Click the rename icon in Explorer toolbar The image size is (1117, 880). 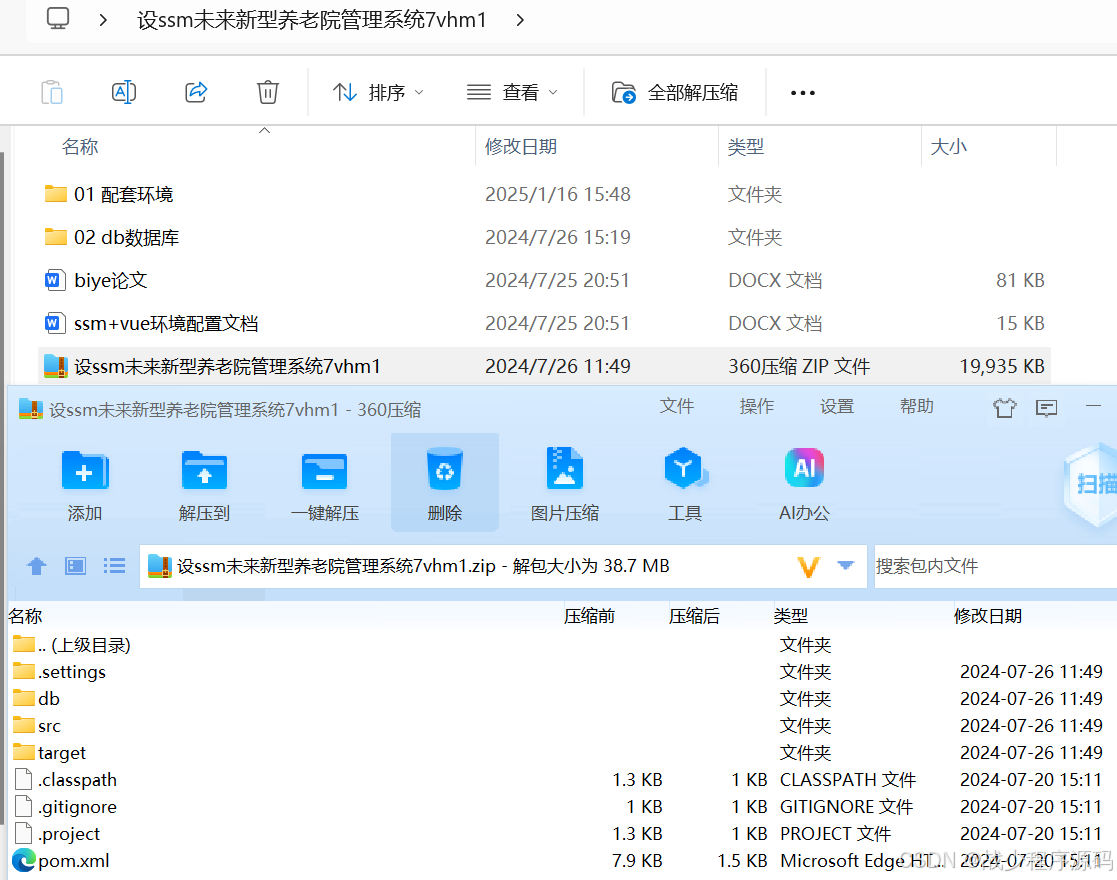click(124, 93)
